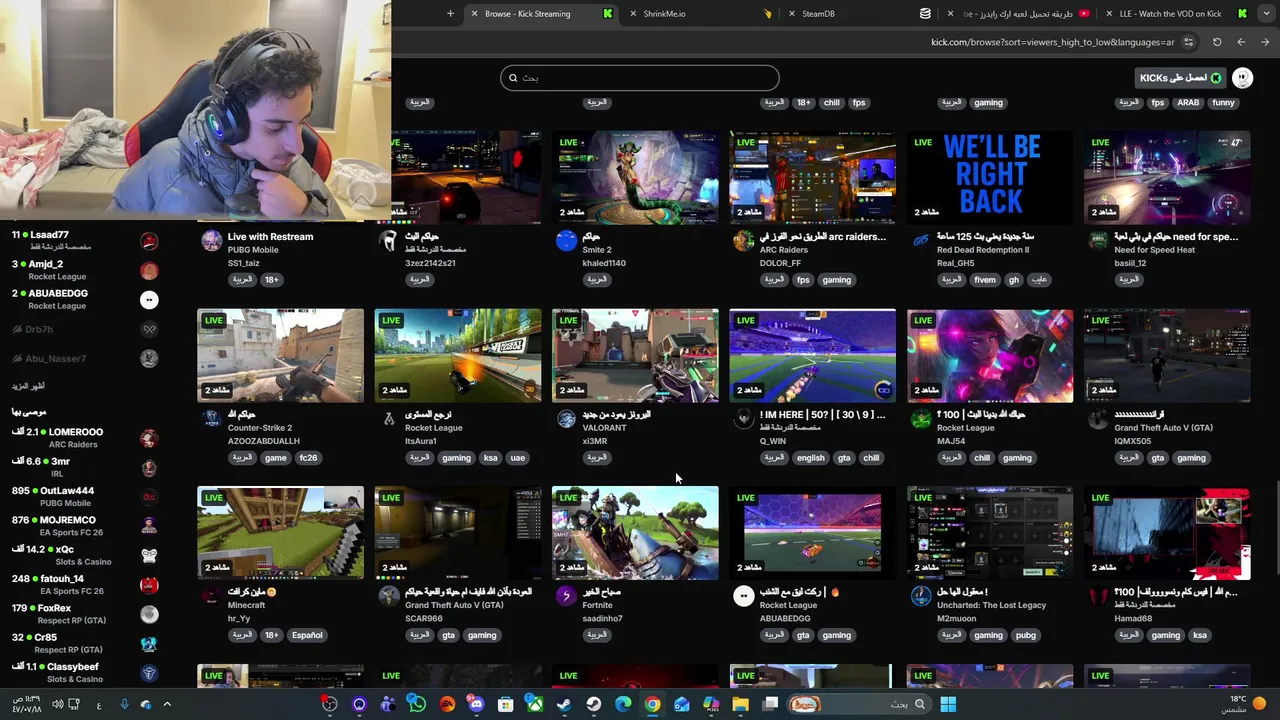Open the VALORANT stream thumbnail by xi3MR
1280x720 pixels.
click(x=635, y=355)
